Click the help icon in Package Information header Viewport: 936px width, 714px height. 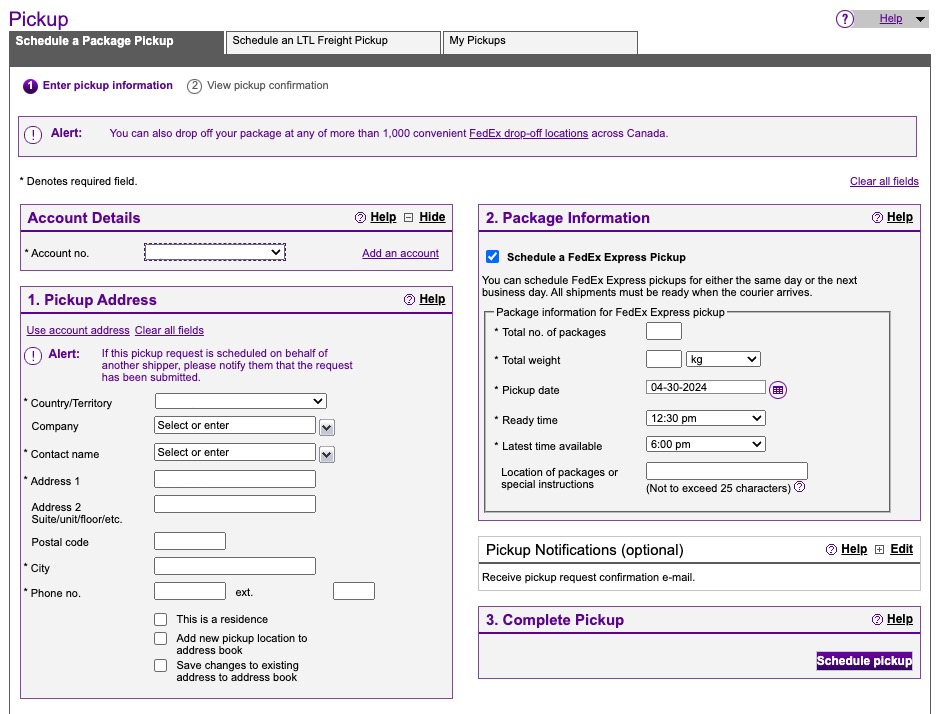[x=877, y=217]
